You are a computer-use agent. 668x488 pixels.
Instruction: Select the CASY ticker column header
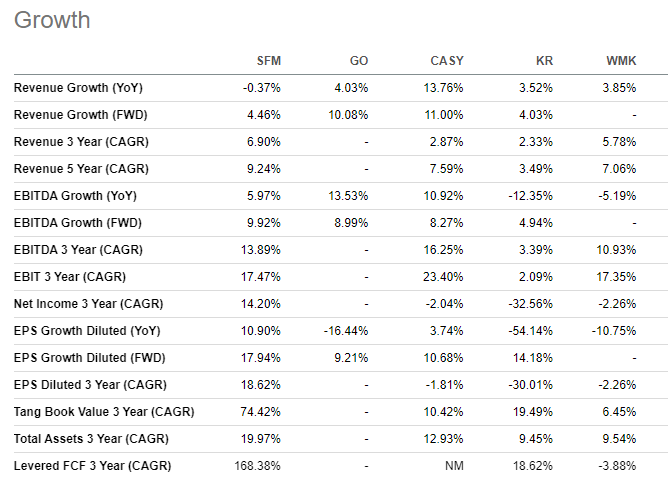[447, 61]
